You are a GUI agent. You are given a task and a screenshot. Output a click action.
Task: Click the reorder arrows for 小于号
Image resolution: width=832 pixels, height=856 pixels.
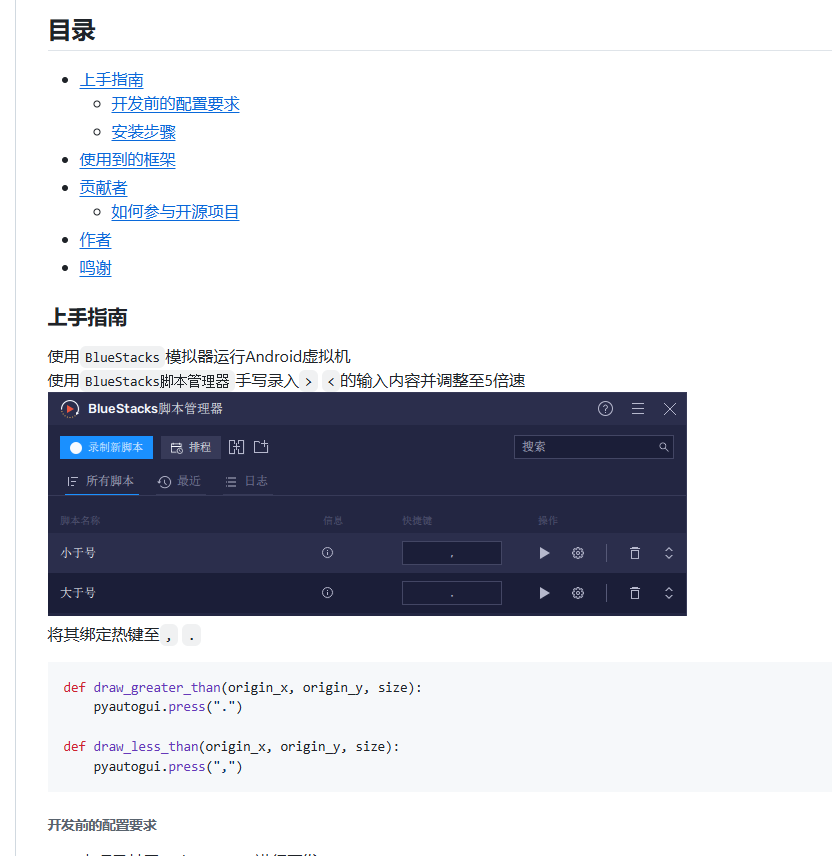click(x=669, y=553)
